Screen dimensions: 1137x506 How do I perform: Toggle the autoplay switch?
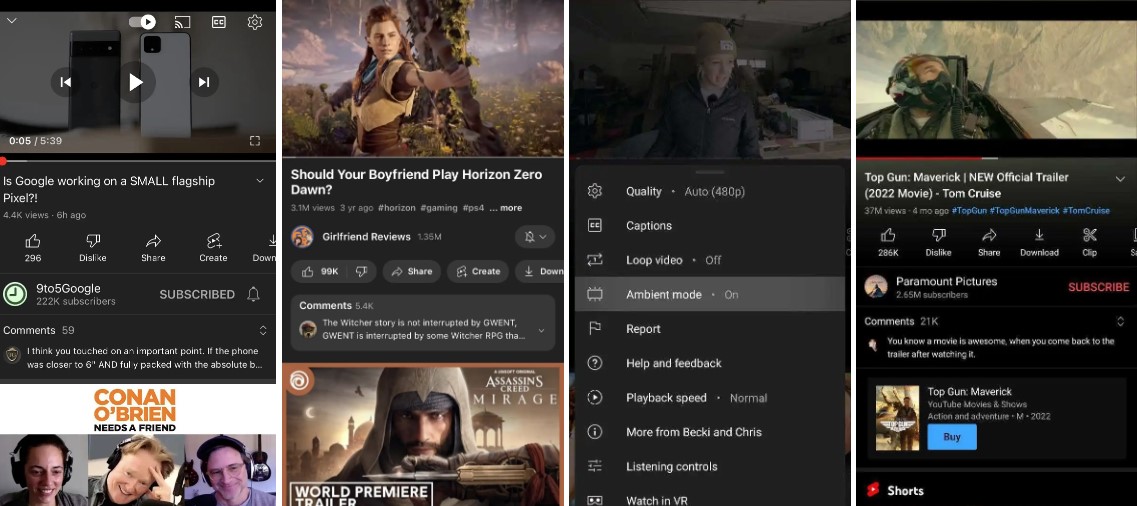144,21
